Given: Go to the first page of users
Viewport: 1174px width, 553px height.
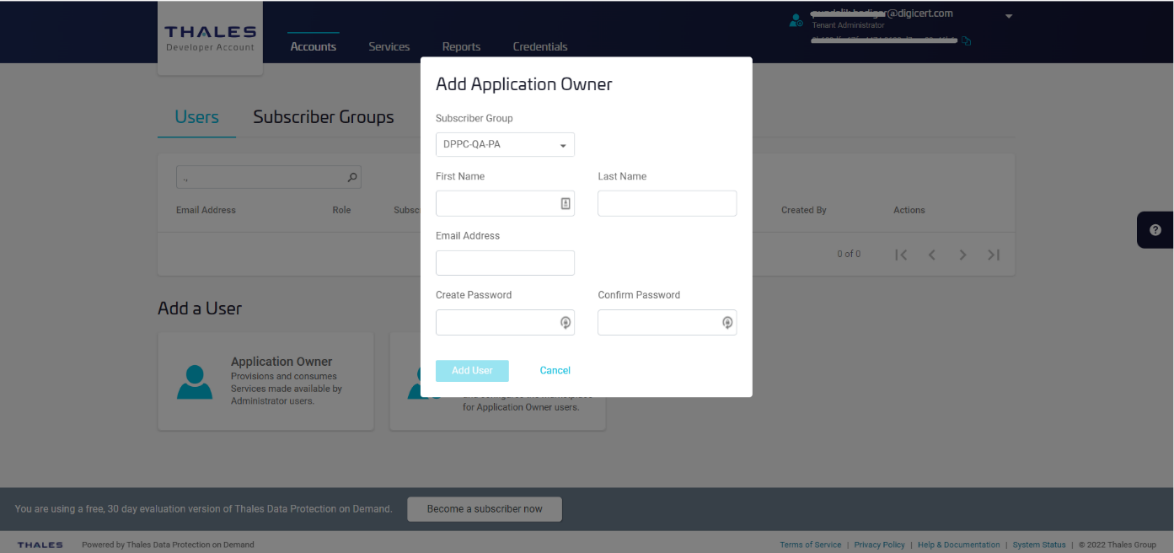Looking at the screenshot, I should [901, 255].
